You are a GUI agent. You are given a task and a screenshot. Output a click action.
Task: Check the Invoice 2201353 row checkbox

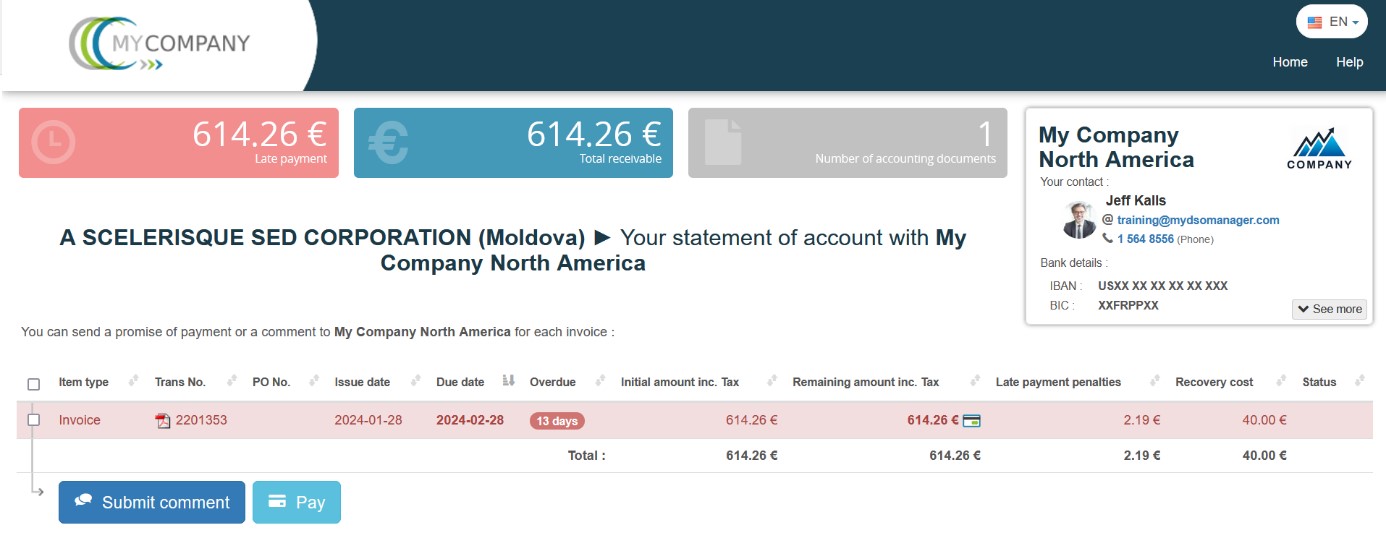[x=34, y=420]
